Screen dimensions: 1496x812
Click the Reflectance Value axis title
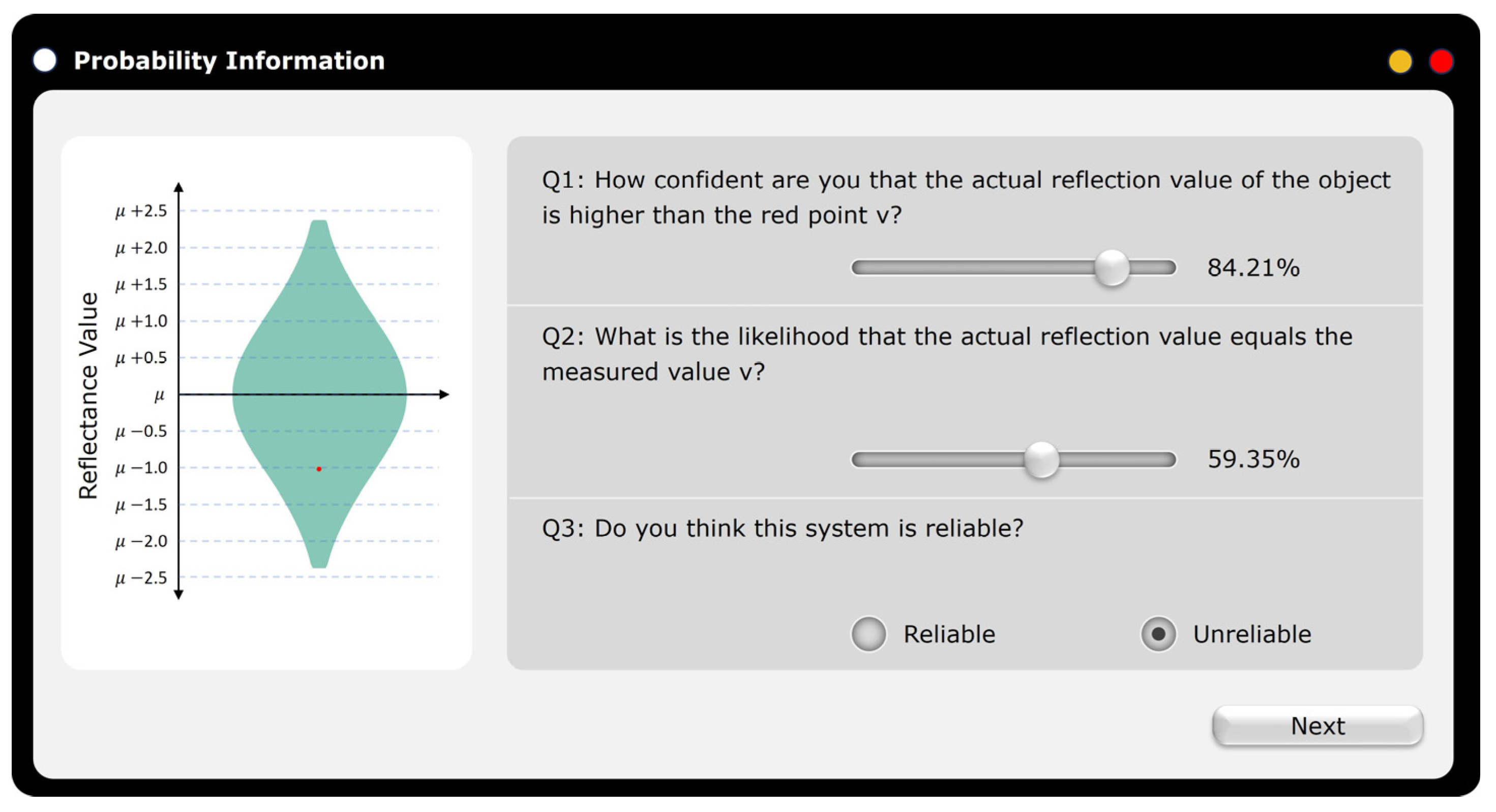[x=88, y=395]
